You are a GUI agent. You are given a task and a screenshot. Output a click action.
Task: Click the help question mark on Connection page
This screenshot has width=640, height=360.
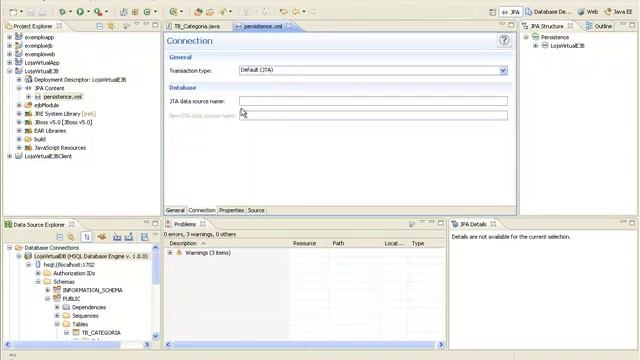(504, 40)
